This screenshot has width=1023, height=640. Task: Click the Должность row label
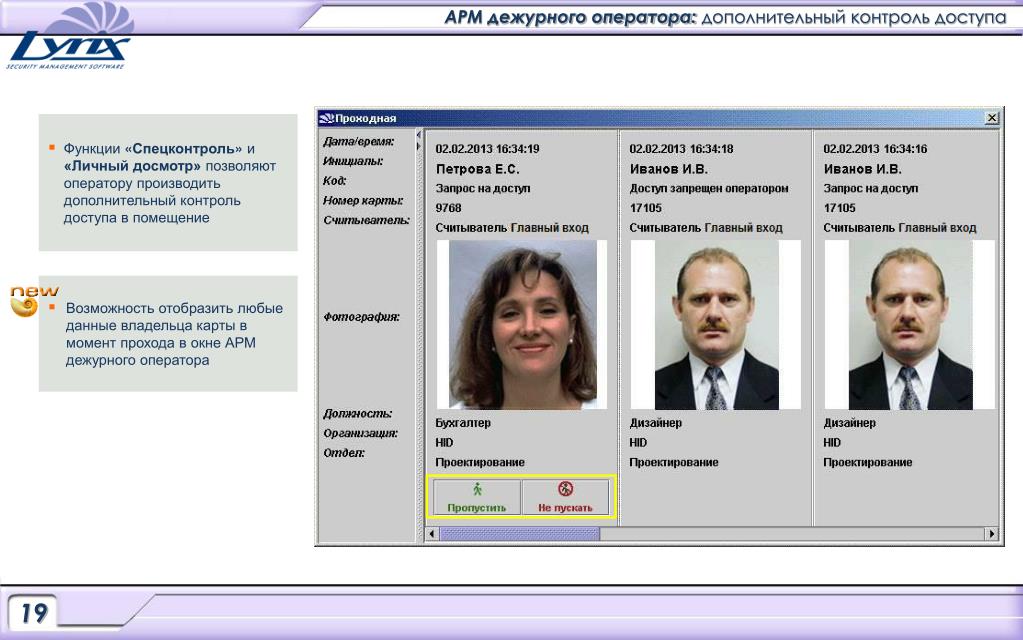[358, 414]
